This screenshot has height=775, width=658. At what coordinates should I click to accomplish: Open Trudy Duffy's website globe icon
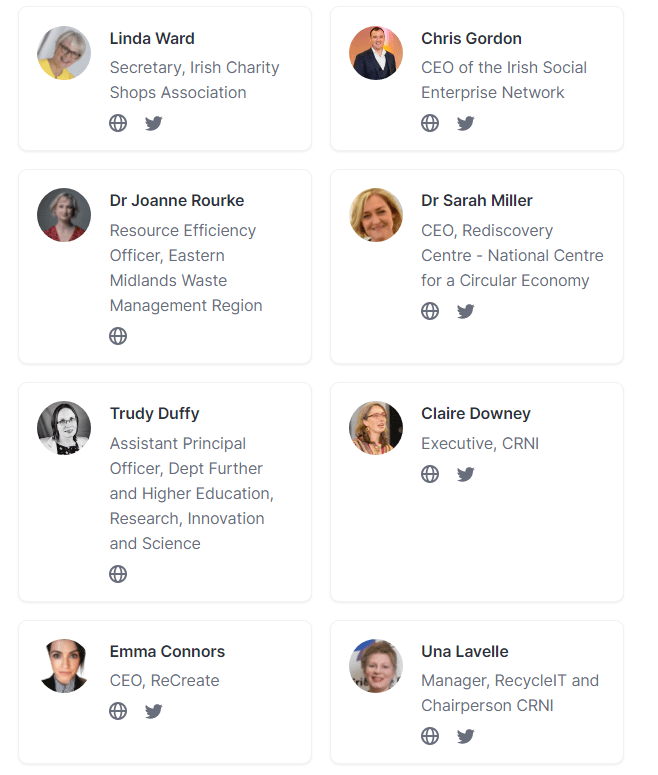click(x=118, y=574)
